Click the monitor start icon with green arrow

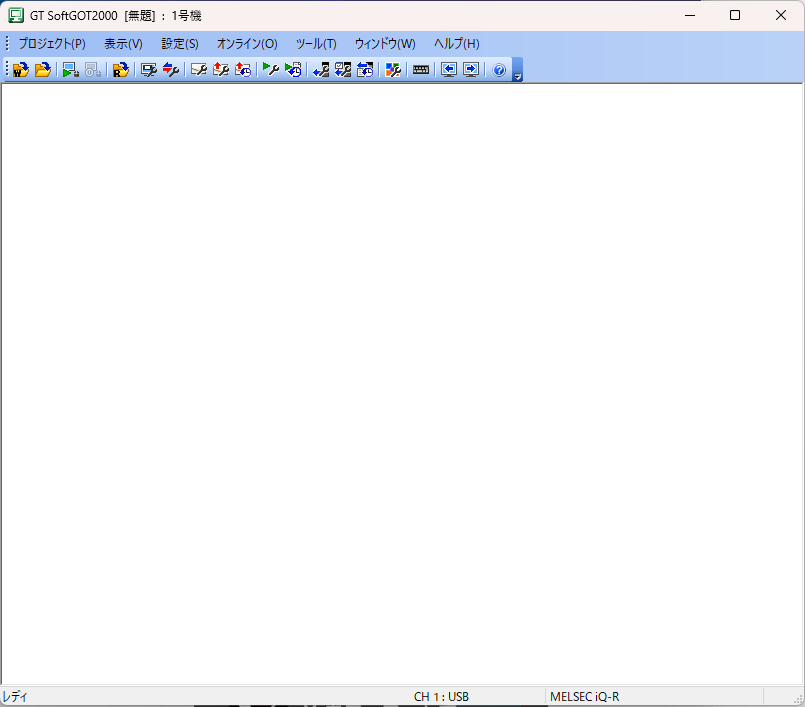[70, 70]
